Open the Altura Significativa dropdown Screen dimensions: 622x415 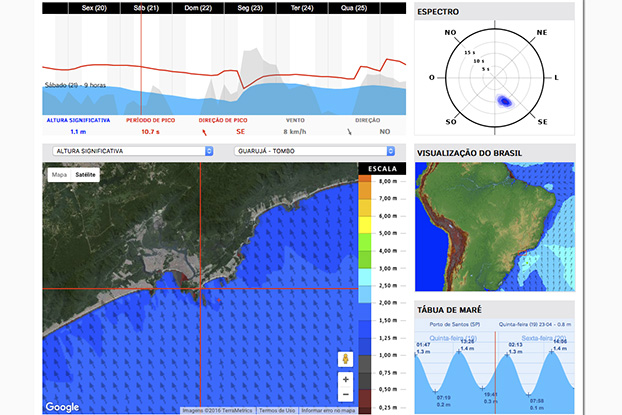(x=133, y=151)
